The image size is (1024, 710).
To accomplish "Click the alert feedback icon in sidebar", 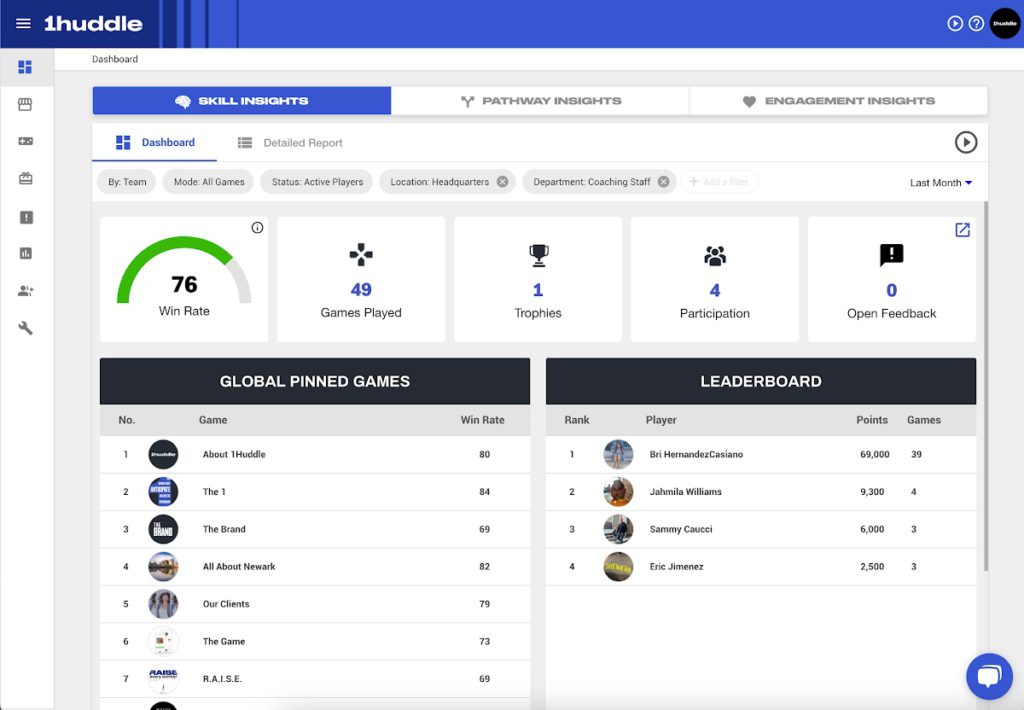I will tap(25, 217).
